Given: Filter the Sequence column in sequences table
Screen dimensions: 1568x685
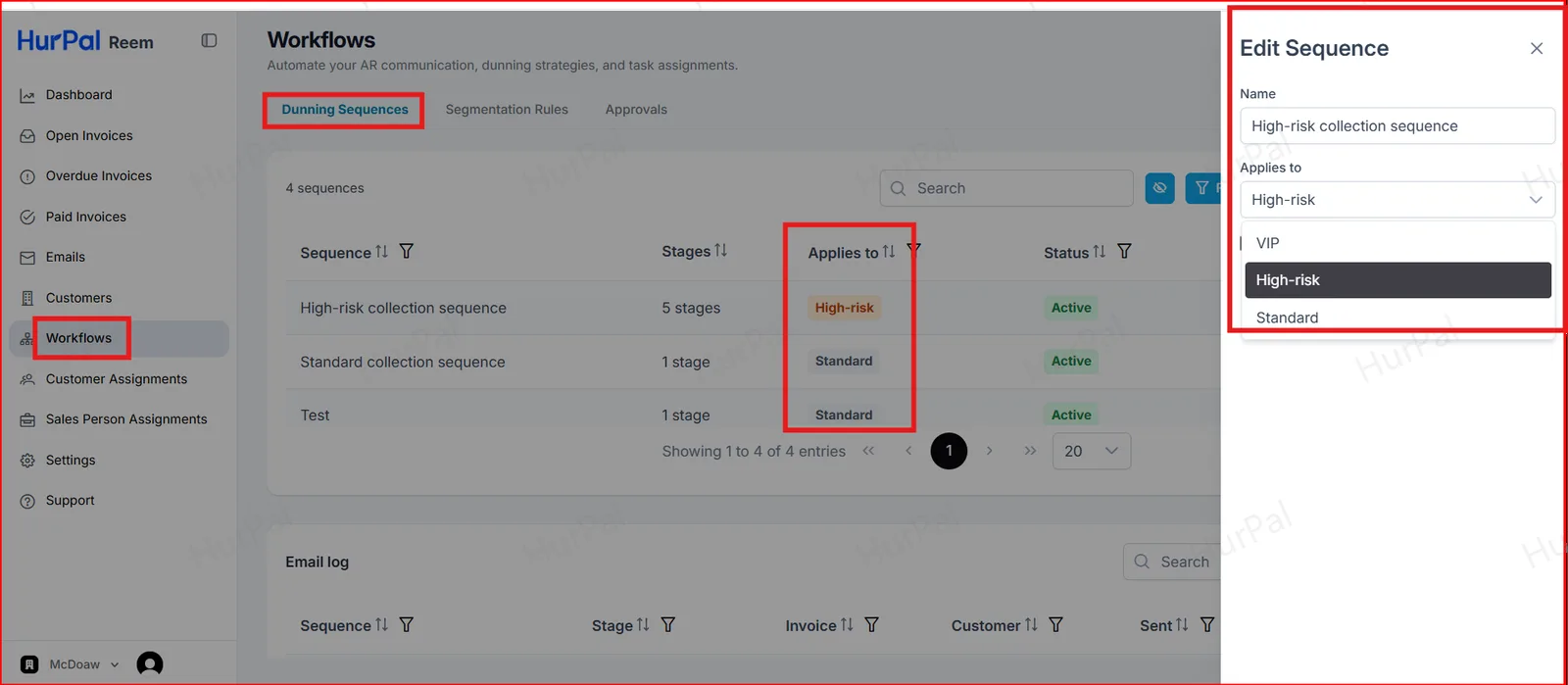Looking at the screenshot, I should click(x=407, y=252).
